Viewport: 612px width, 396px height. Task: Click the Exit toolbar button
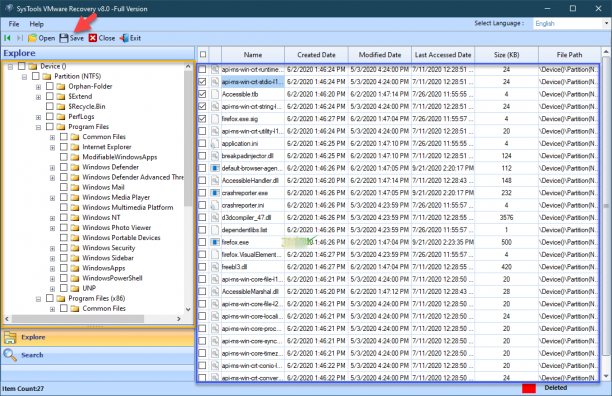click(130, 38)
